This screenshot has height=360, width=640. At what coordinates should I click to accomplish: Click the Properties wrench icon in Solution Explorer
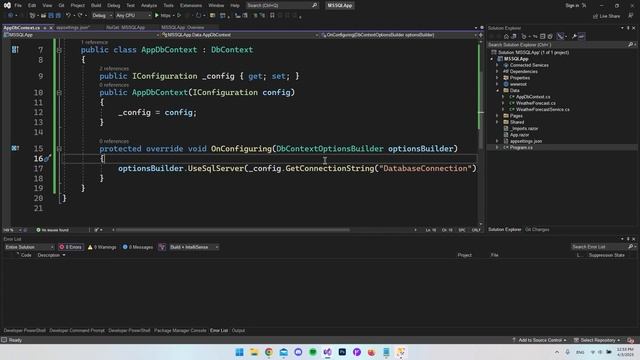pos(574,36)
